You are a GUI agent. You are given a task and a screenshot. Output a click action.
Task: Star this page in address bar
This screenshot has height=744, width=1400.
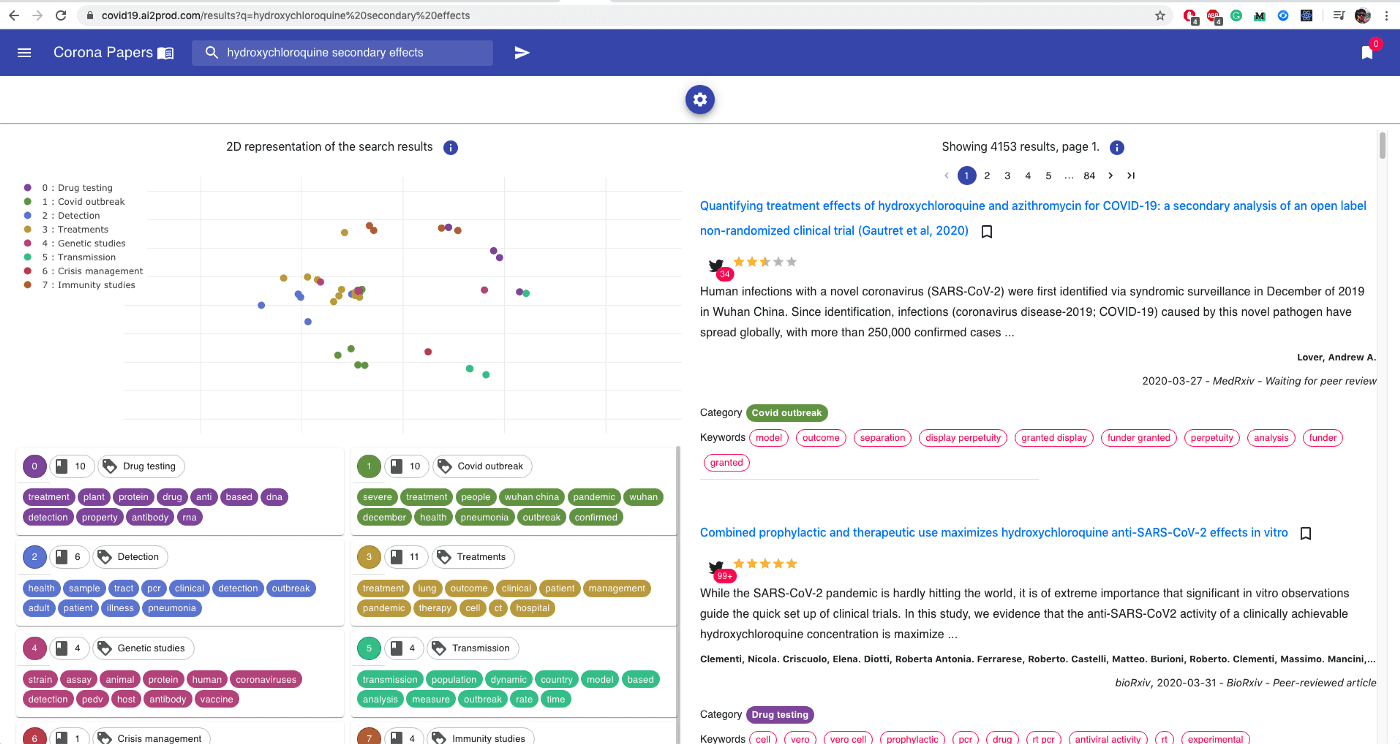click(1160, 15)
